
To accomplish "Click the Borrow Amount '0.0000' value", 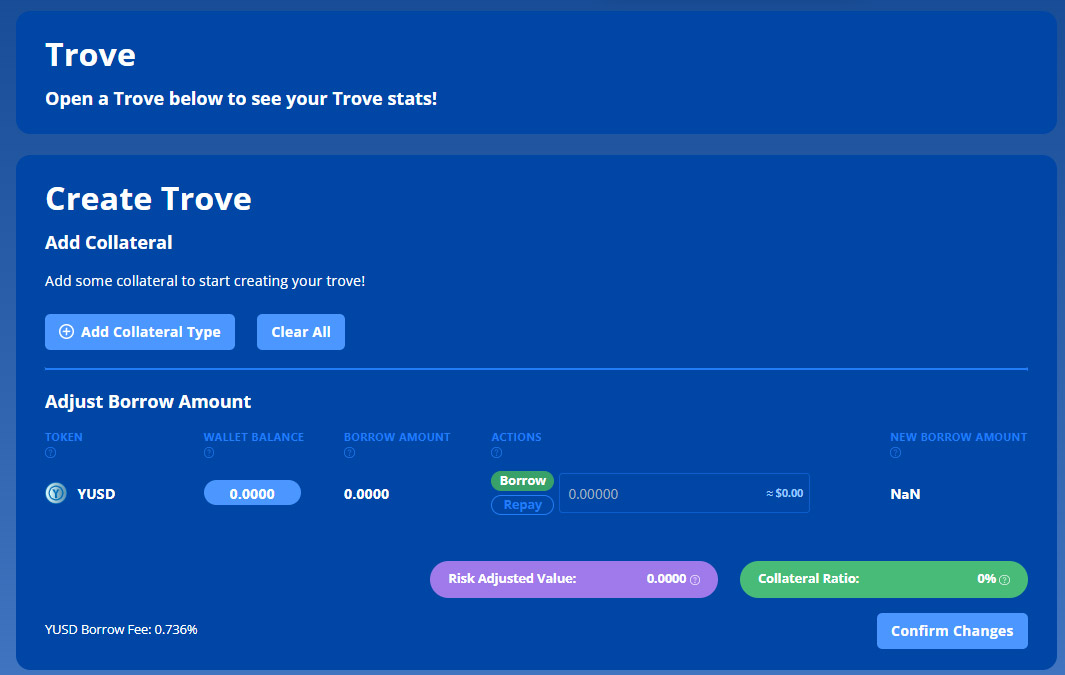I will (x=367, y=494).
